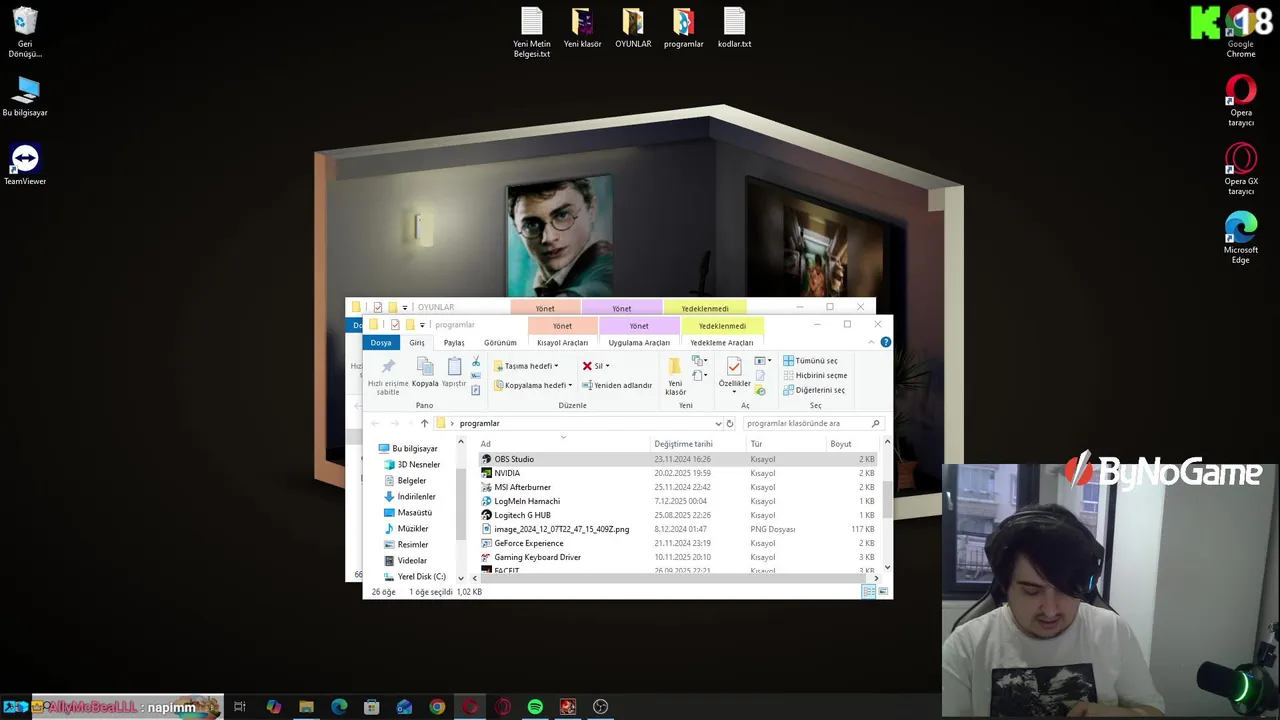Screen dimensions: 1280x720
Task: Switch to the Görünüm ribbon tab
Action: pyautogui.click(x=500, y=342)
